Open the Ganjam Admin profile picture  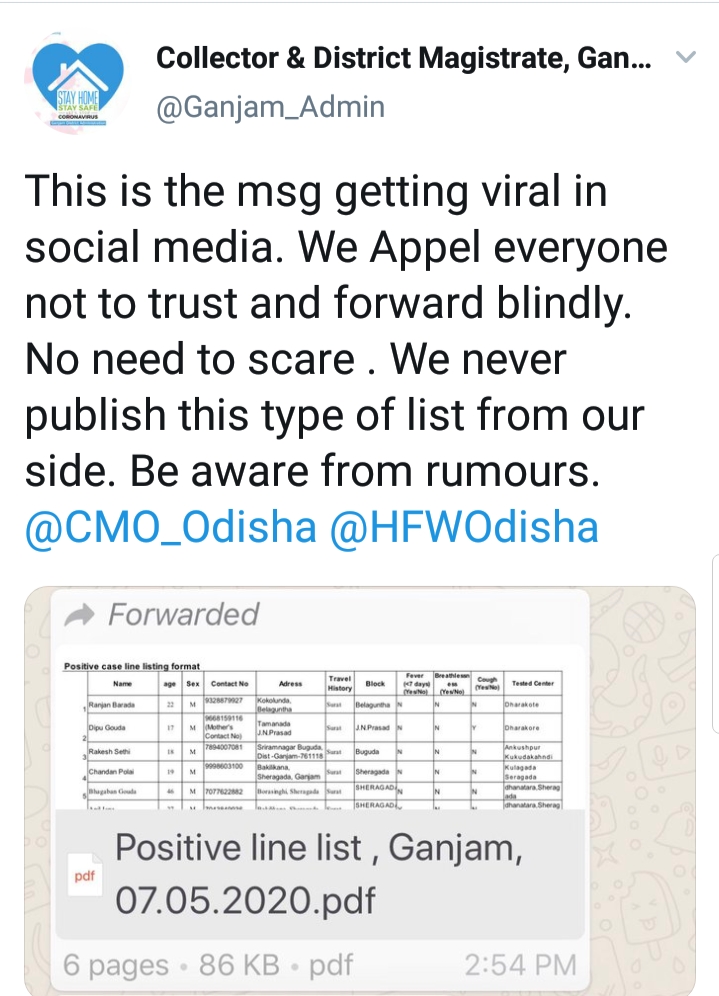pyautogui.click(x=78, y=83)
